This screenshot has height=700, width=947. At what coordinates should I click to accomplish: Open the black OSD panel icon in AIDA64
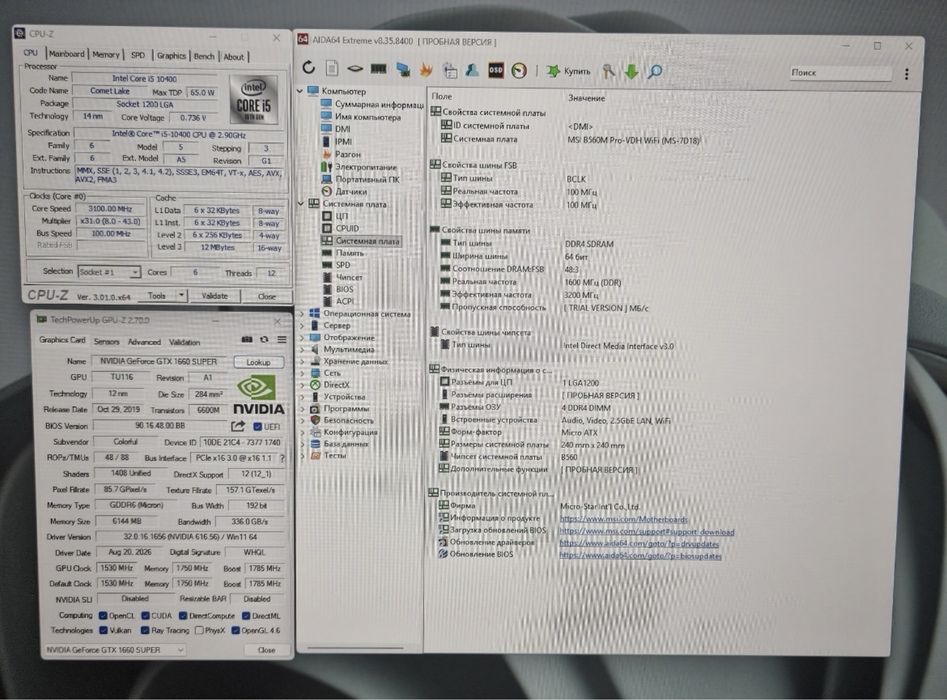pyautogui.click(x=496, y=70)
